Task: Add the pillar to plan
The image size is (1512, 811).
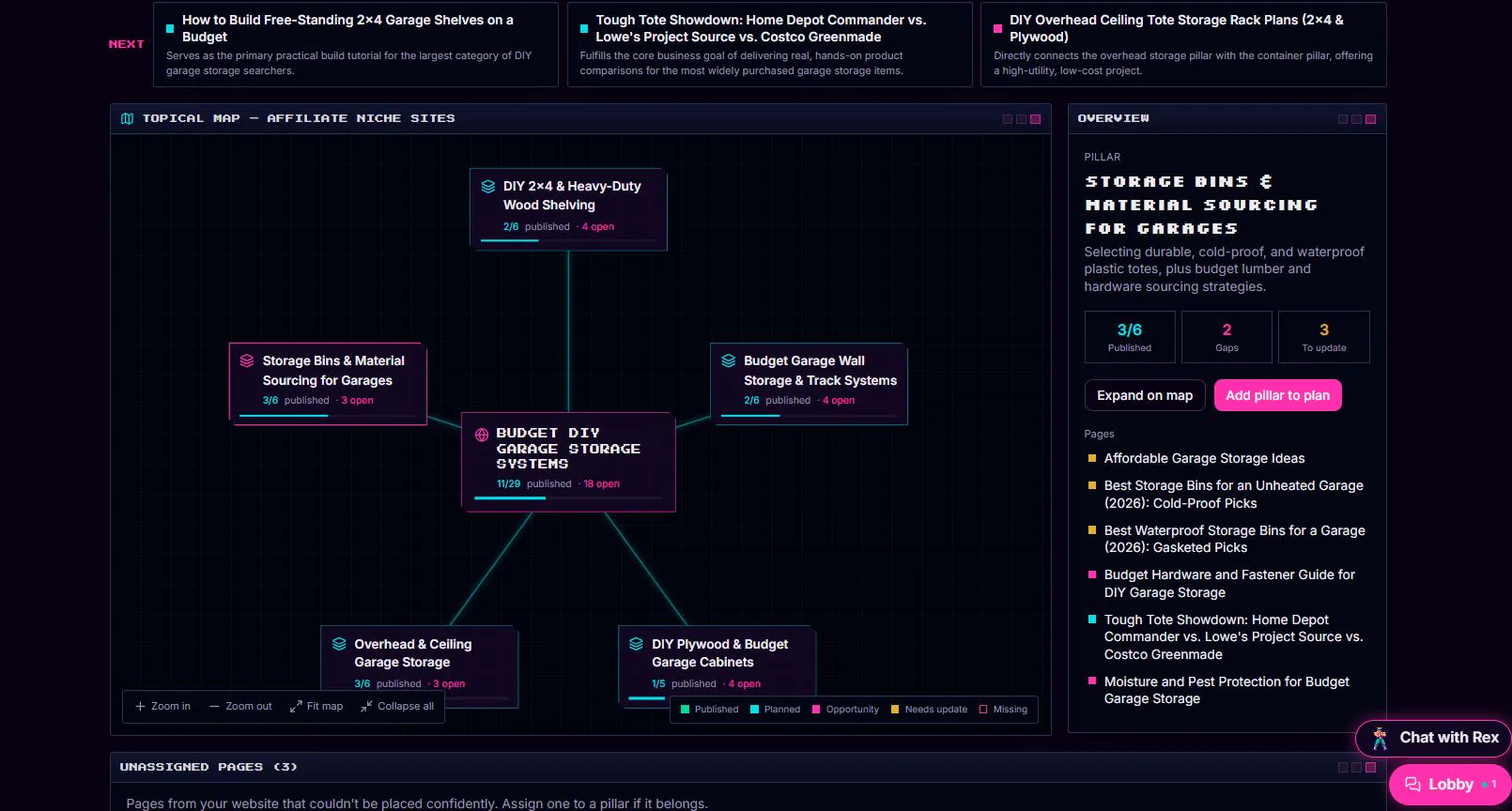Action: [x=1277, y=395]
